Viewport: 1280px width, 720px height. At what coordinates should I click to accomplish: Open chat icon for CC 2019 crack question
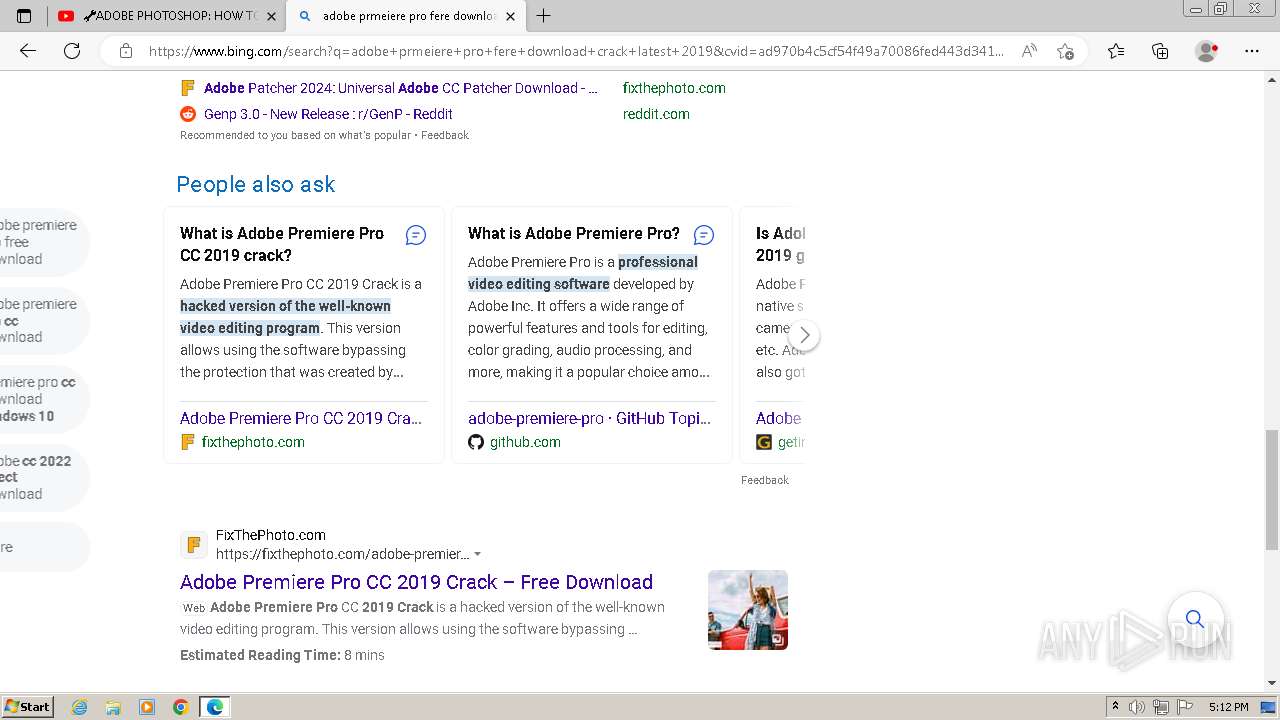point(416,235)
